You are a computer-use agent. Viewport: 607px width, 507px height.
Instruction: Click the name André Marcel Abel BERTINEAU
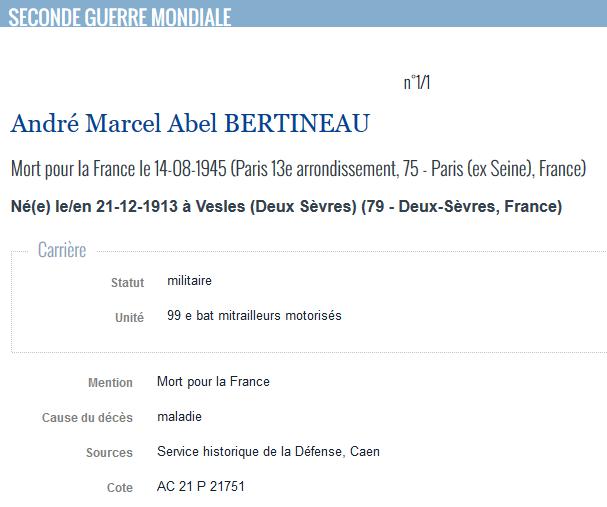point(190,123)
